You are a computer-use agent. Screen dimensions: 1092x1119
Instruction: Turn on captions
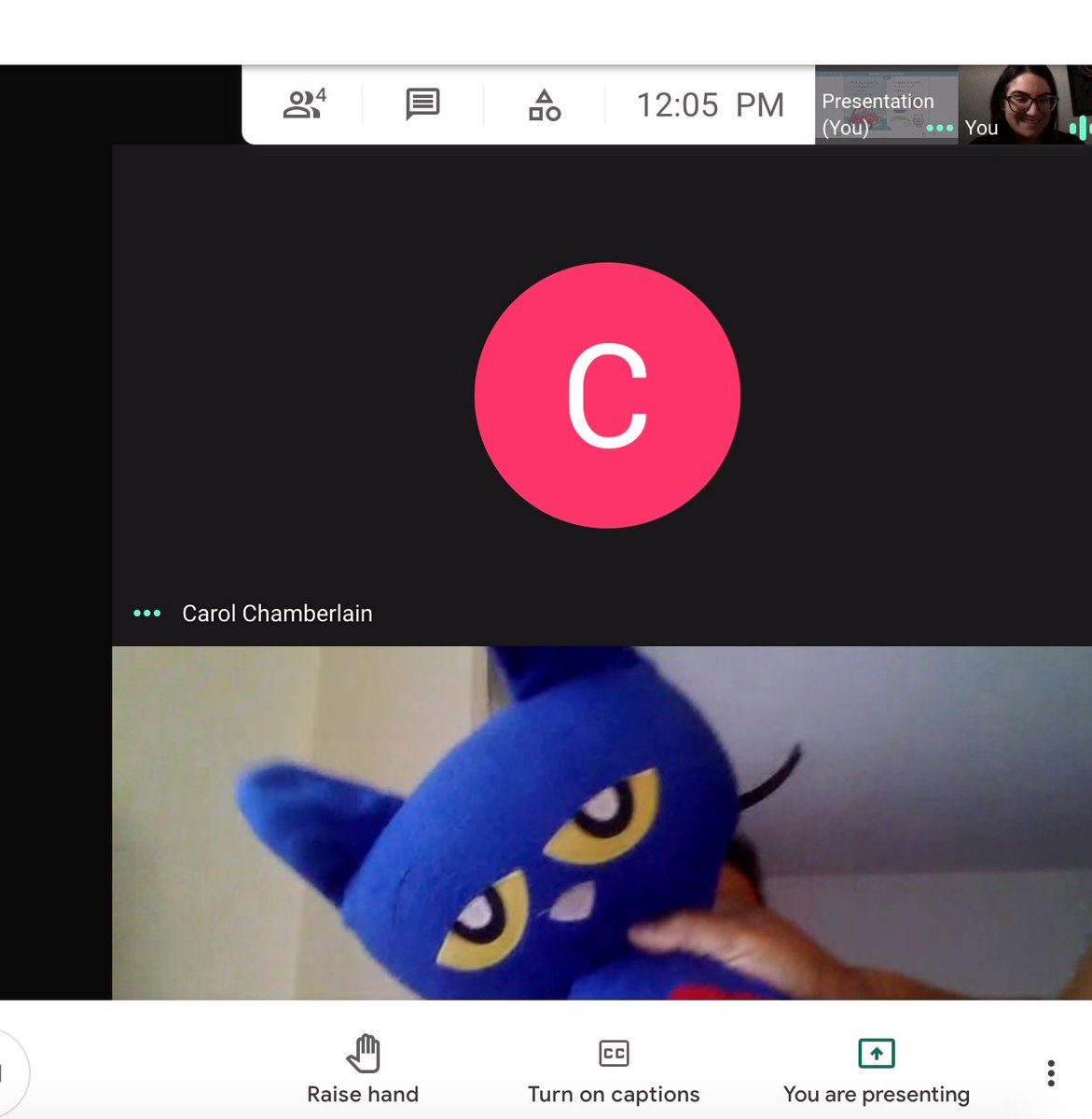(614, 1071)
